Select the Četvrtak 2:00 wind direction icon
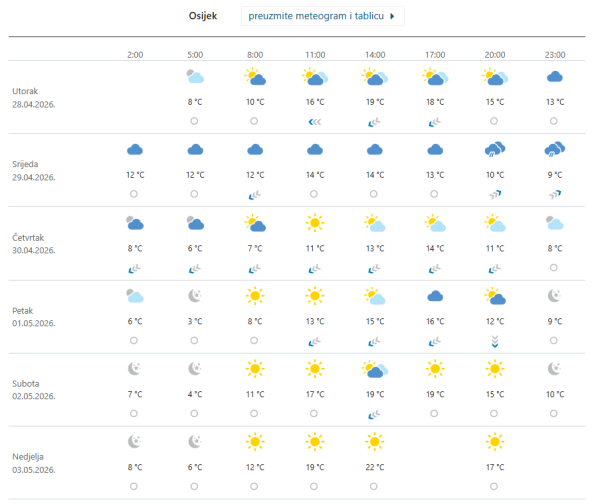 (135, 267)
